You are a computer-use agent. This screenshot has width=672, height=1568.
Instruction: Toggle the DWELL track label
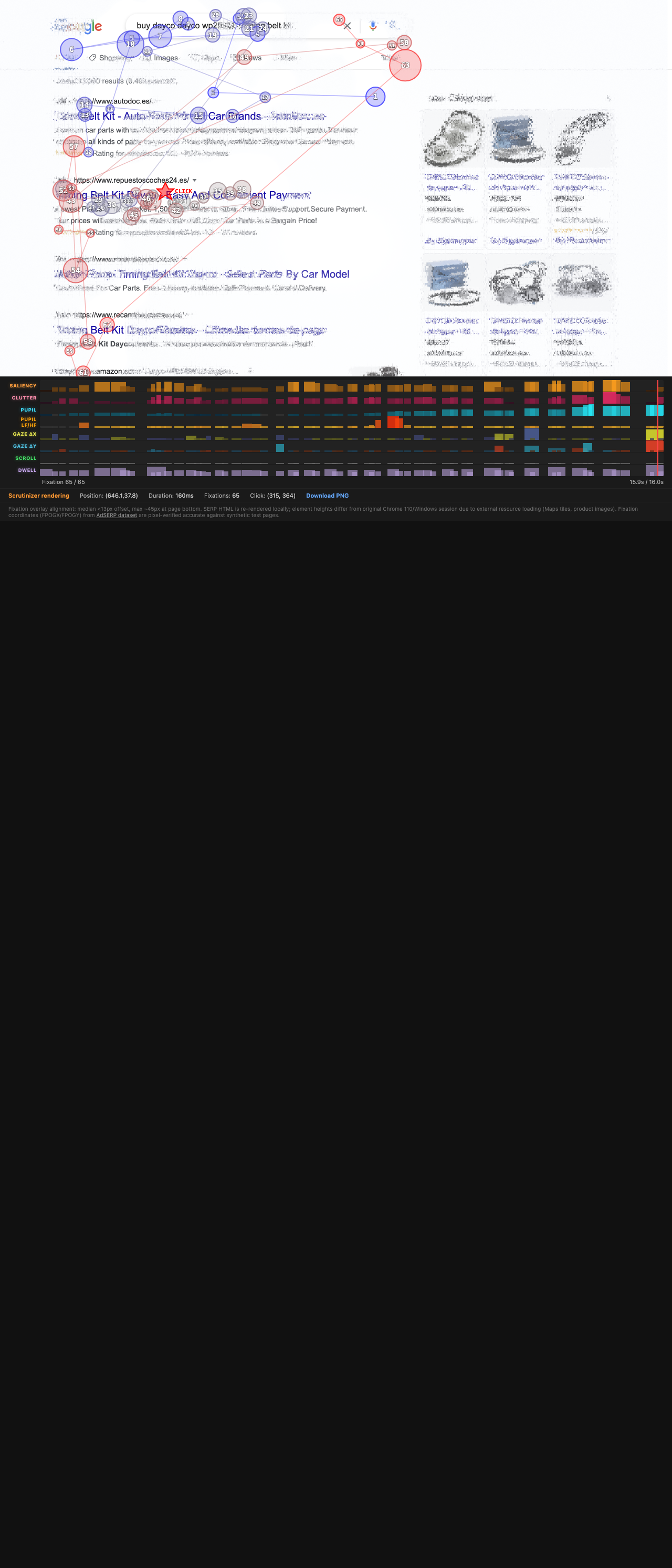click(27, 470)
